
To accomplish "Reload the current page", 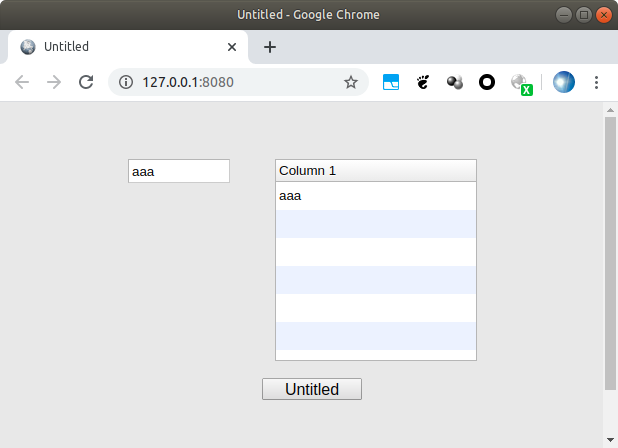I will [x=86, y=82].
